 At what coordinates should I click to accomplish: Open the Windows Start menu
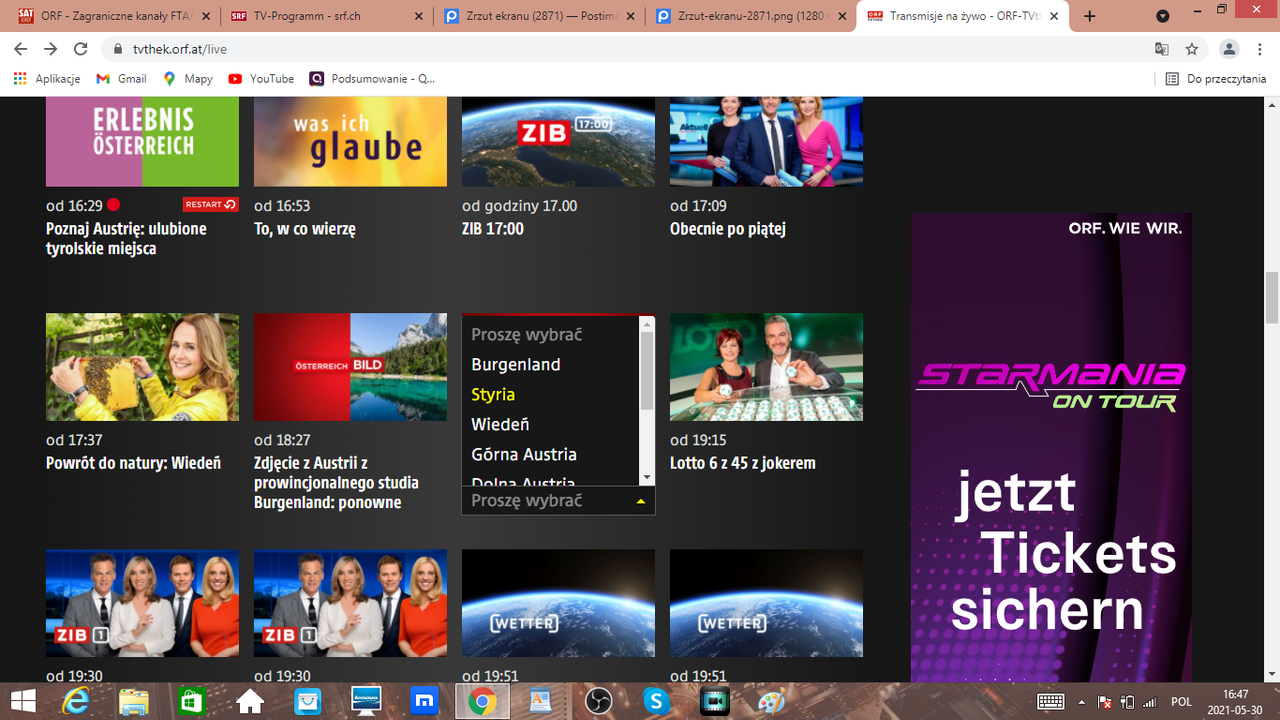pyautogui.click(x=22, y=701)
